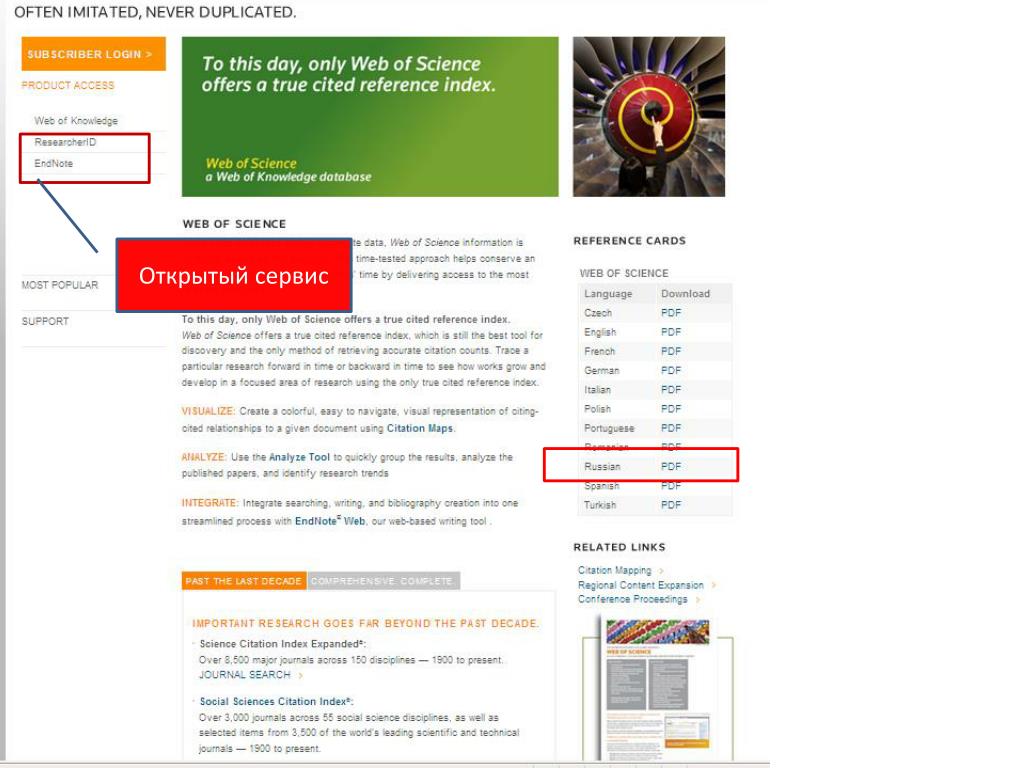The image size is (1024, 768).
Task: Click arrow icon next to Conference Proceedings
Action: [x=697, y=600]
